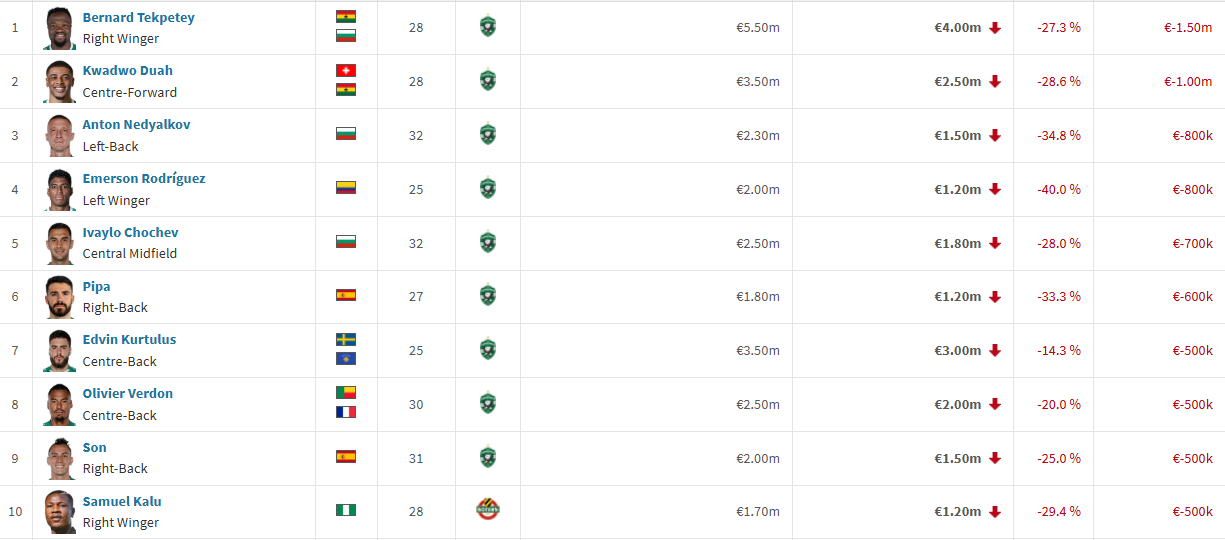
Task: Click the Switzerland flag next to Kwadwo Duah
Action: (x=346, y=71)
